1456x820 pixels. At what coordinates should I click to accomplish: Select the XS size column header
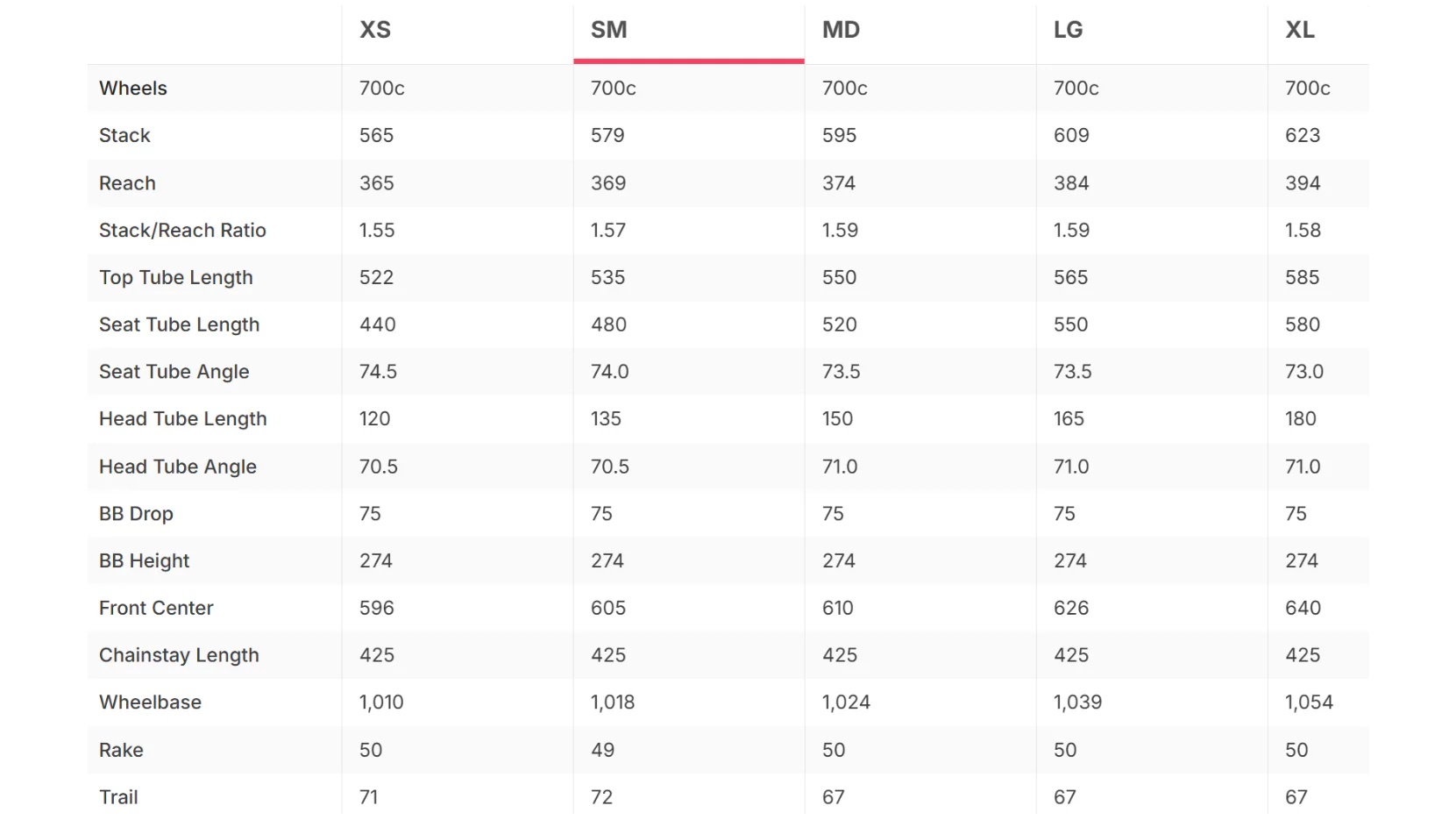(x=375, y=30)
